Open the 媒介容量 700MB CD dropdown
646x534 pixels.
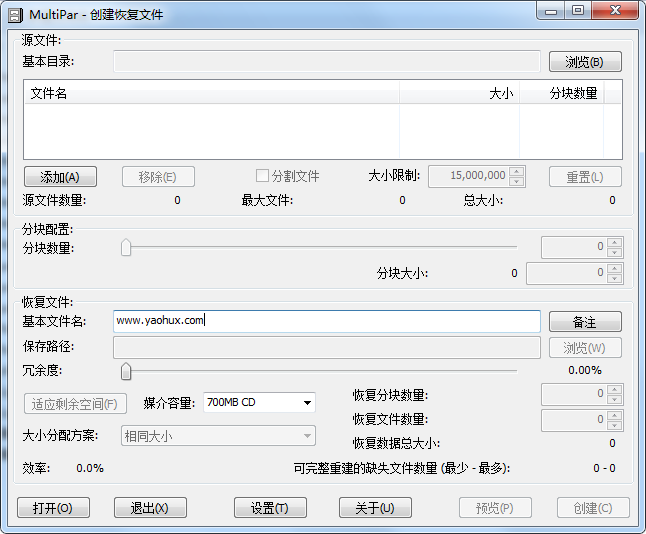click(x=260, y=402)
